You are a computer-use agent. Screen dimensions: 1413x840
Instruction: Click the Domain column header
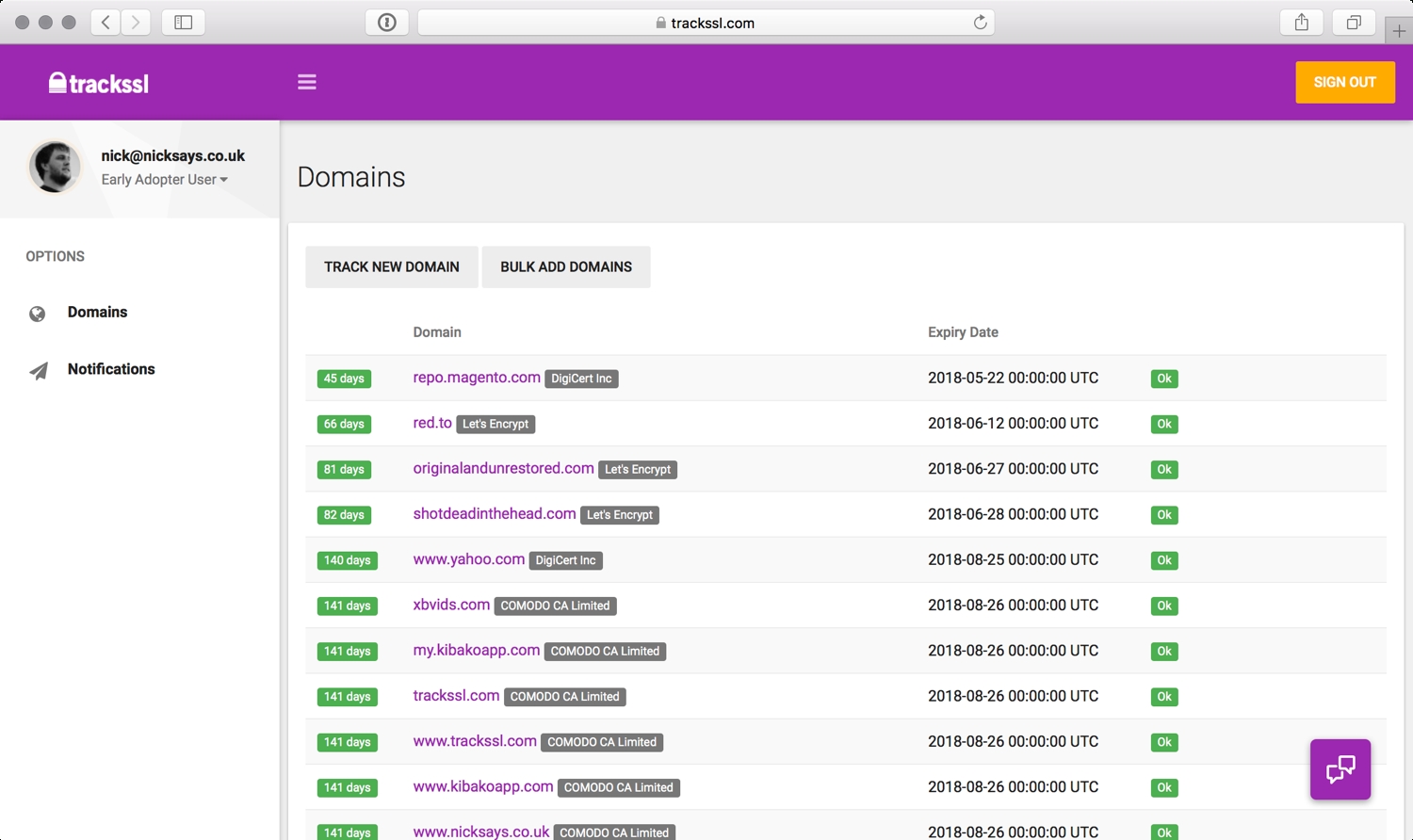point(437,332)
